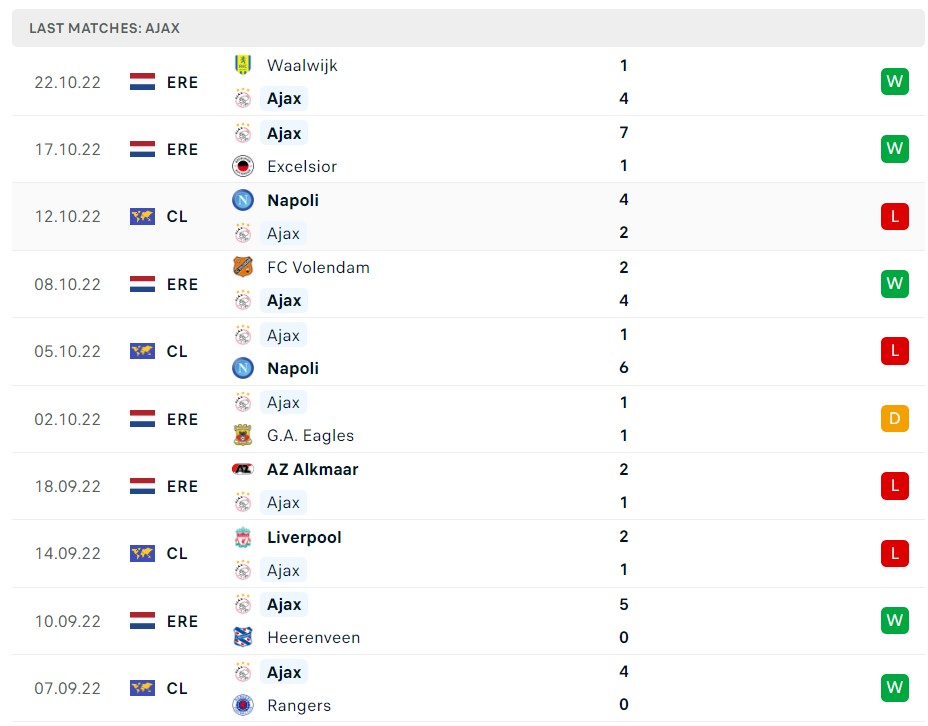Screen dimensions: 928x726
Task: Select the AZ Alkmaar logo
Action: [242, 469]
